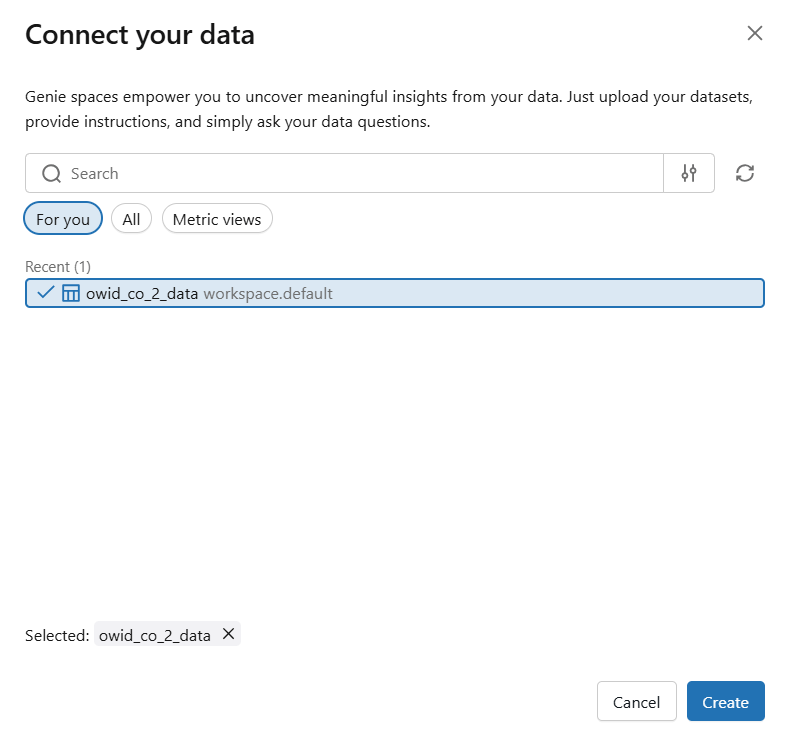Click the workspace.default schema label
The image size is (792, 748).
click(x=268, y=293)
